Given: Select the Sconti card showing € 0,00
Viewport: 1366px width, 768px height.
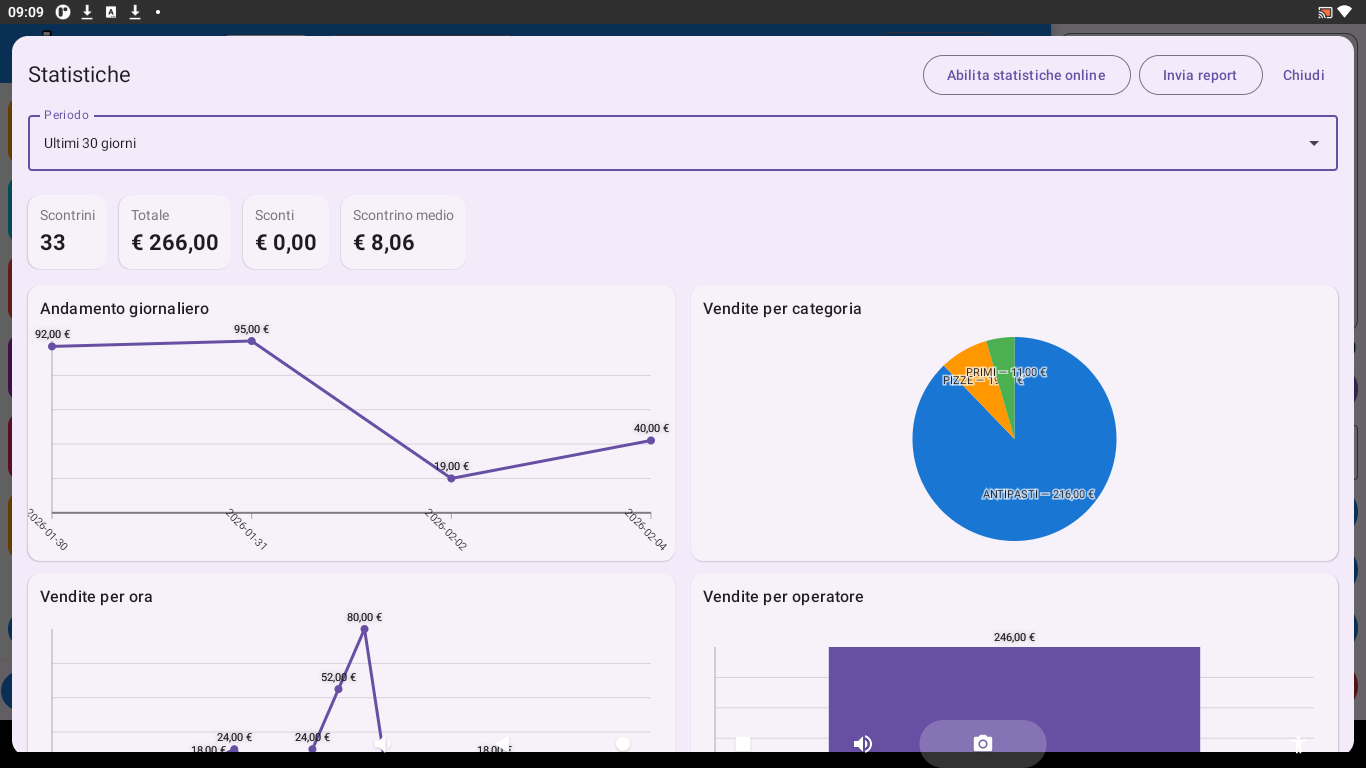Looking at the screenshot, I should click(x=286, y=232).
